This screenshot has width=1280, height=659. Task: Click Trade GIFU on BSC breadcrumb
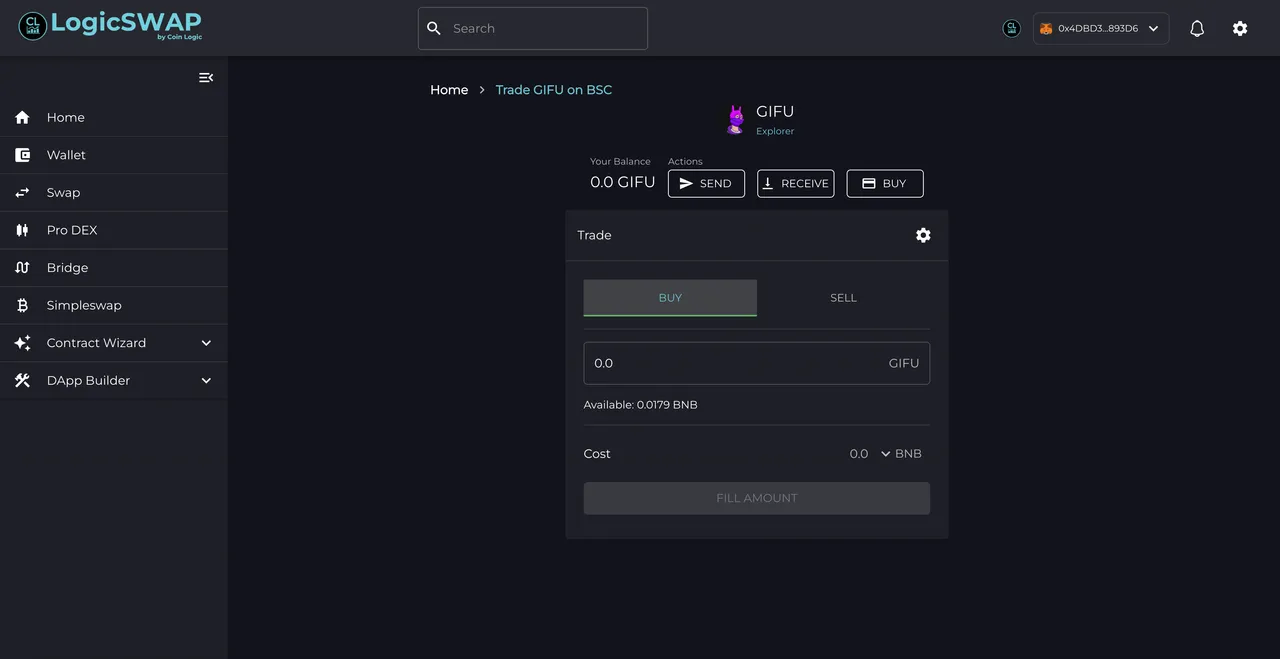554,90
